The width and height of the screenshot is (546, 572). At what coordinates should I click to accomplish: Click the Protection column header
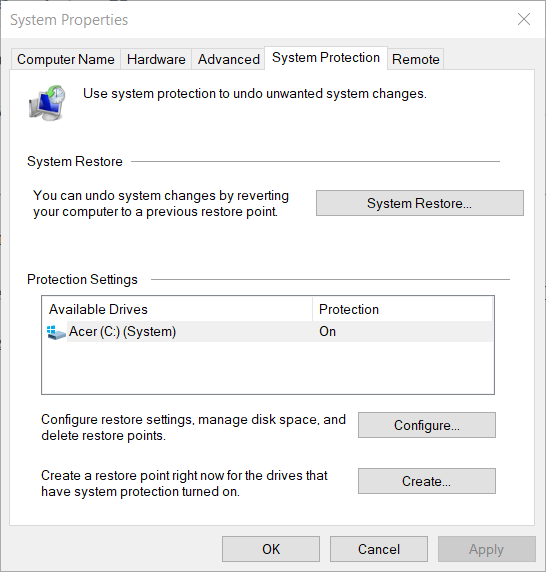[403, 309]
